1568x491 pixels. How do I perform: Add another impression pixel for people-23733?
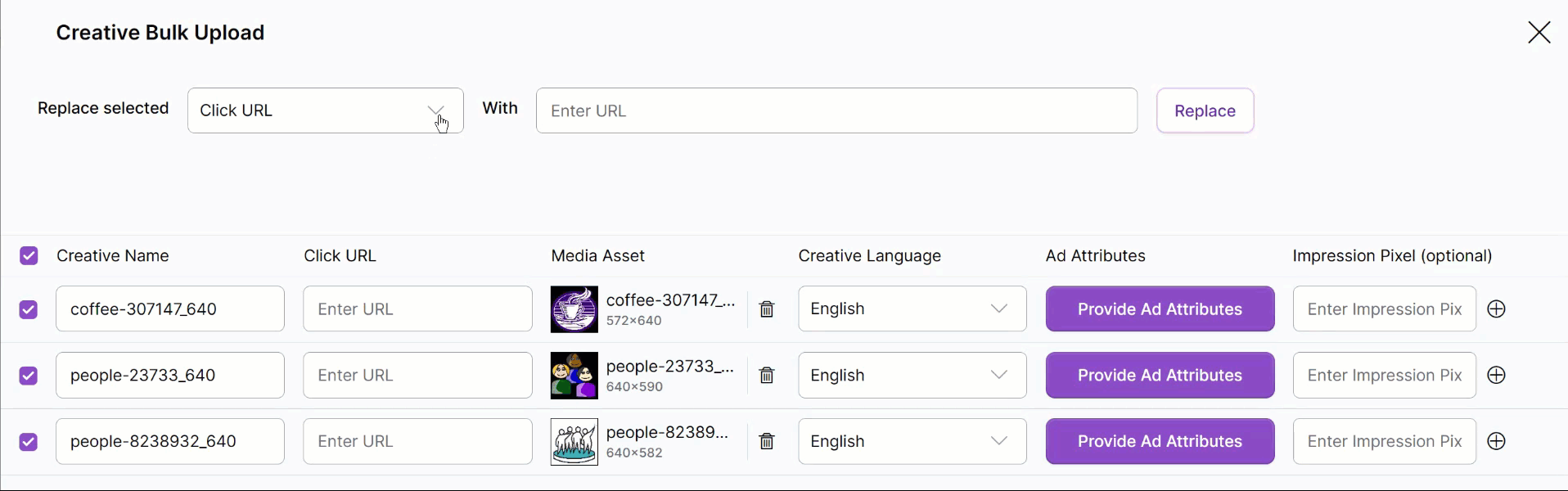(1497, 376)
